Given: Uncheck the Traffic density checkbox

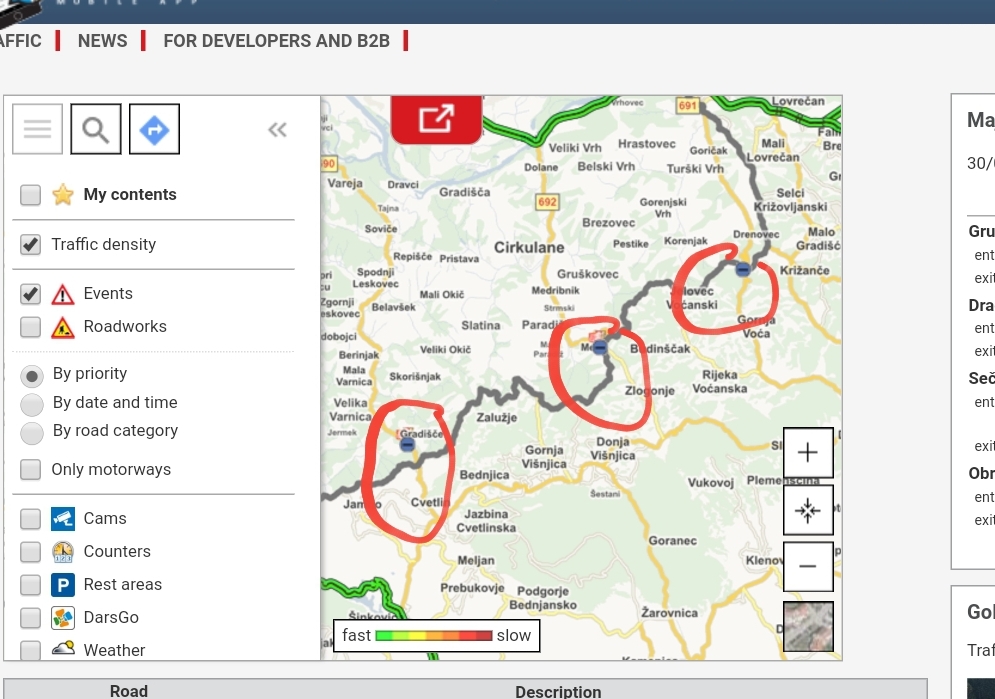Looking at the screenshot, I should (x=31, y=245).
